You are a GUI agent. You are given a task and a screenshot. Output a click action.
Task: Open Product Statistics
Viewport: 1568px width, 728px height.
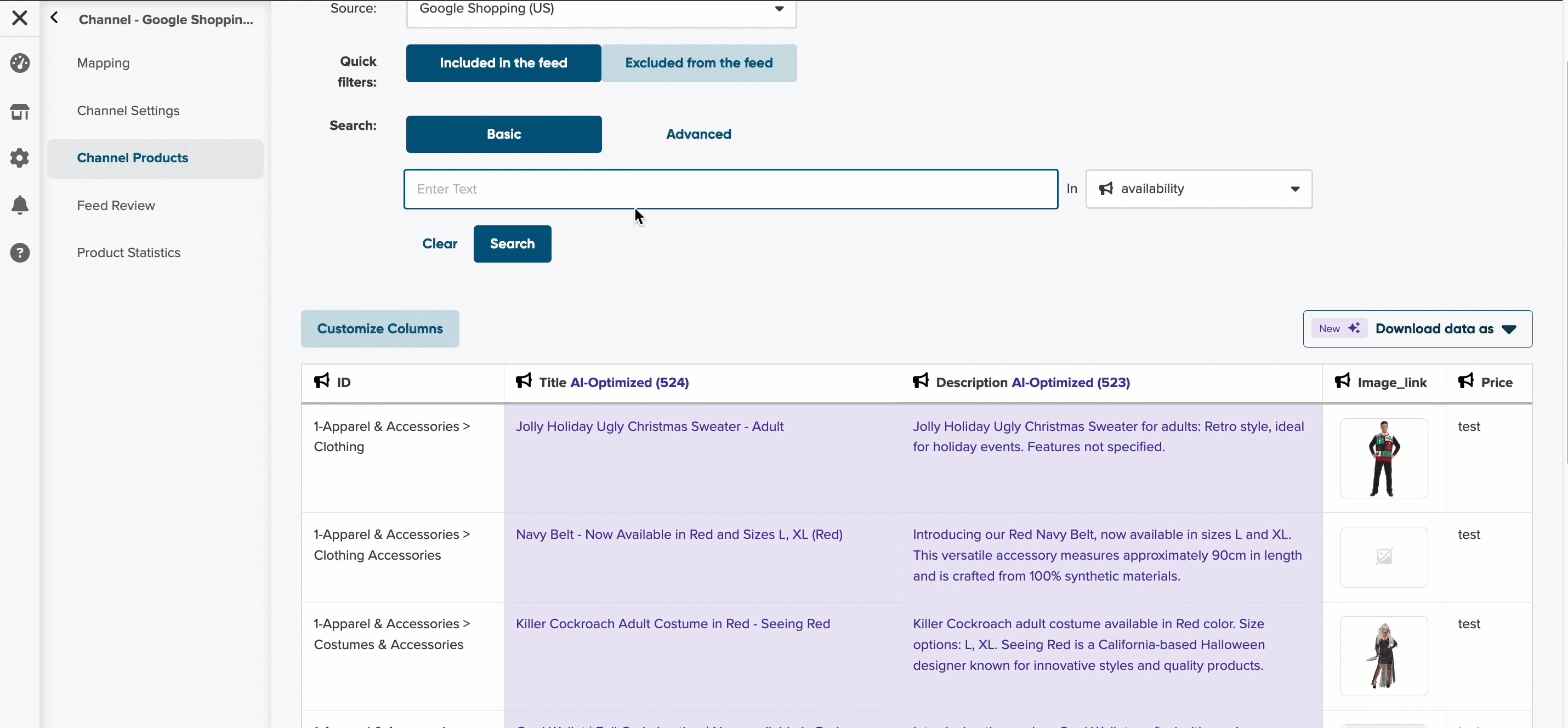click(x=128, y=253)
